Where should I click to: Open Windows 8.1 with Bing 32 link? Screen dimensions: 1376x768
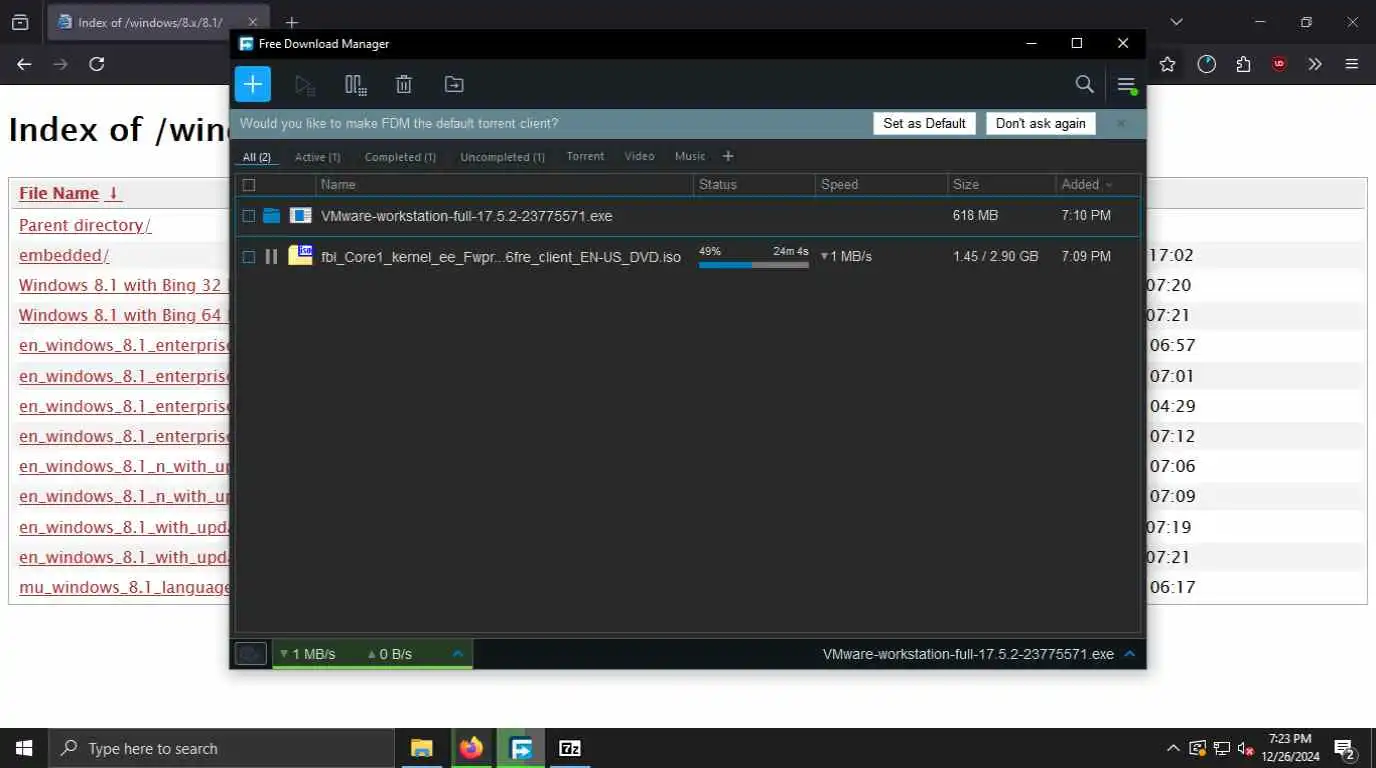pyautogui.click(x=124, y=285)
